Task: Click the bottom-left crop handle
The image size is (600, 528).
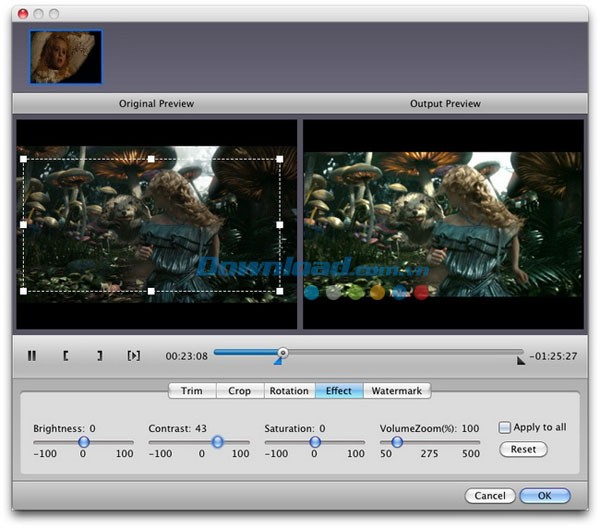Action: coord(23,291)
